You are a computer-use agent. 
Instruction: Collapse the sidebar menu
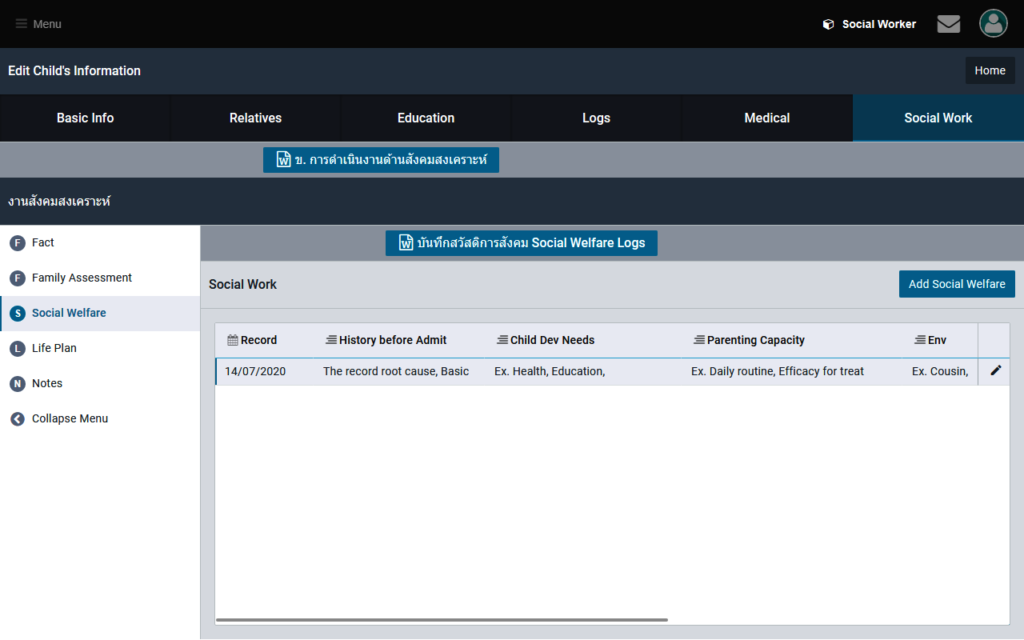(x=69, y=419)
